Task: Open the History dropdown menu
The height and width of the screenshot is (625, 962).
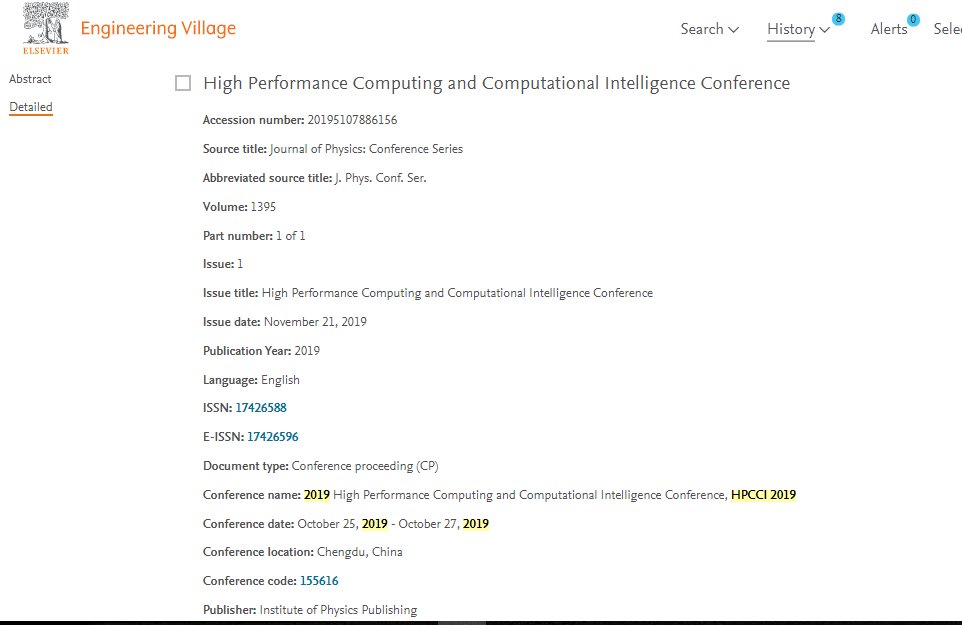Action: [x=798, y=29]
